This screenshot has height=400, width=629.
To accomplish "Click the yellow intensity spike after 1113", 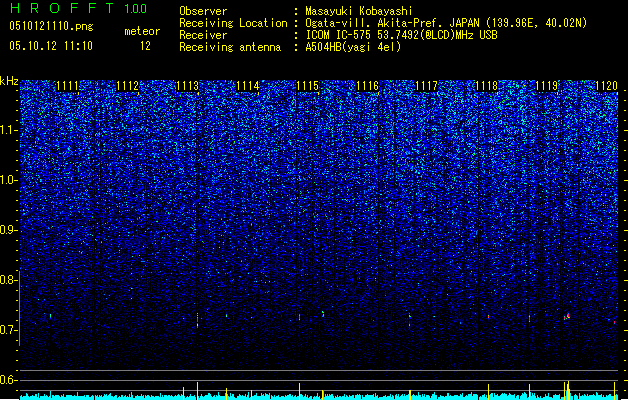I will coord(197,391).
